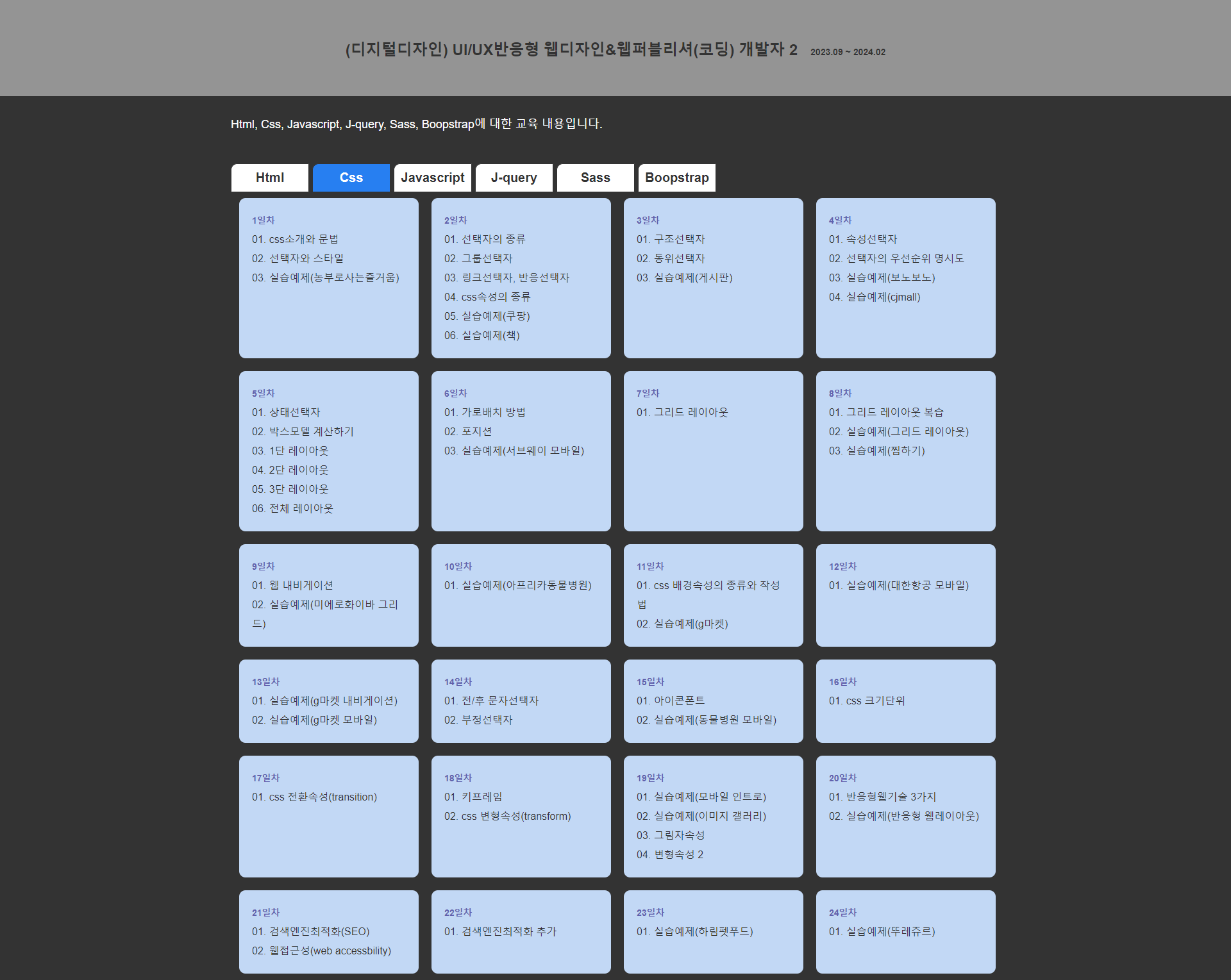Open '01. 실습예제(g마켓 내비게이션)'

pos(324,701)
